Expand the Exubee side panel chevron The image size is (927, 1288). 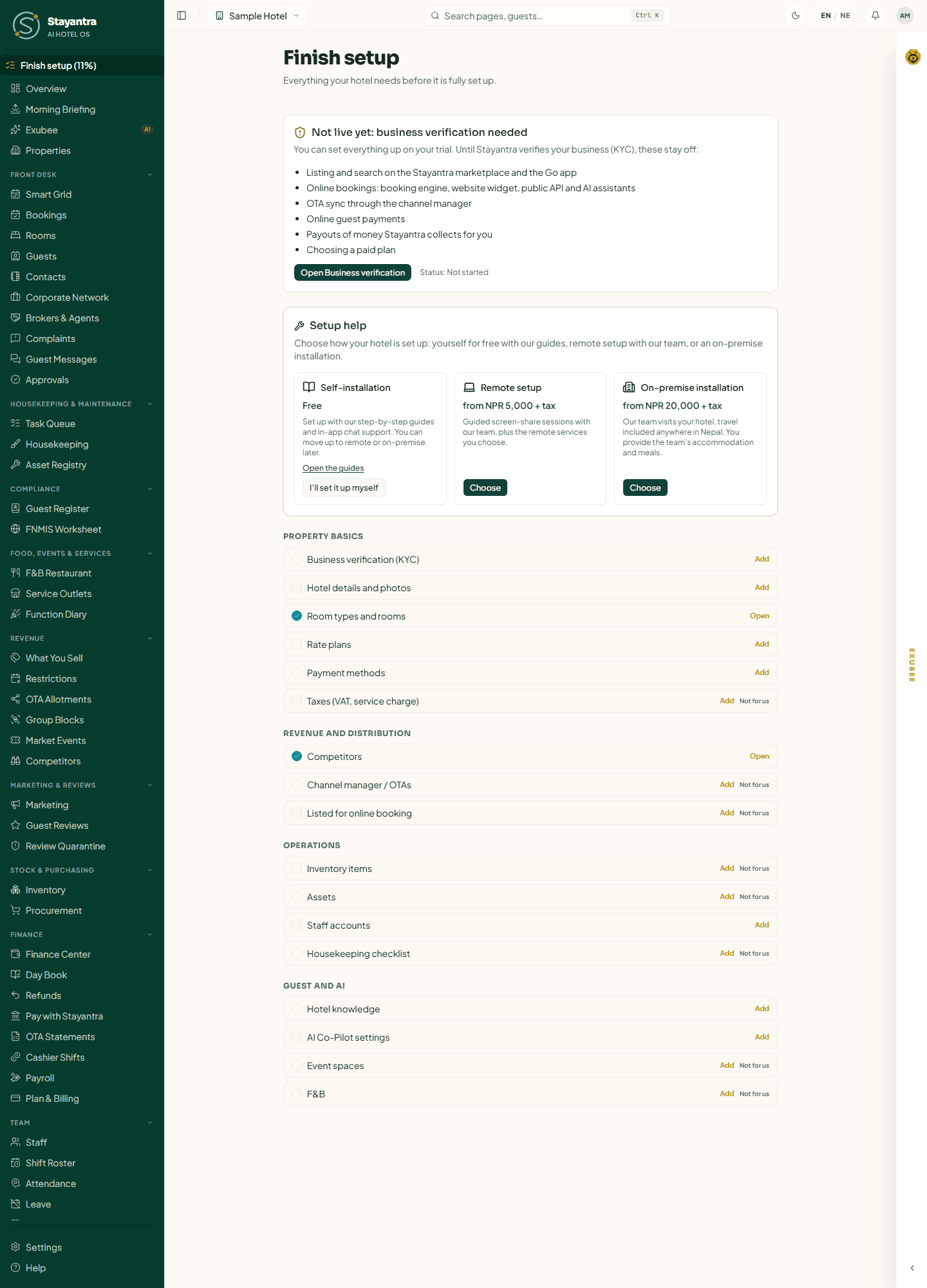912,1268
